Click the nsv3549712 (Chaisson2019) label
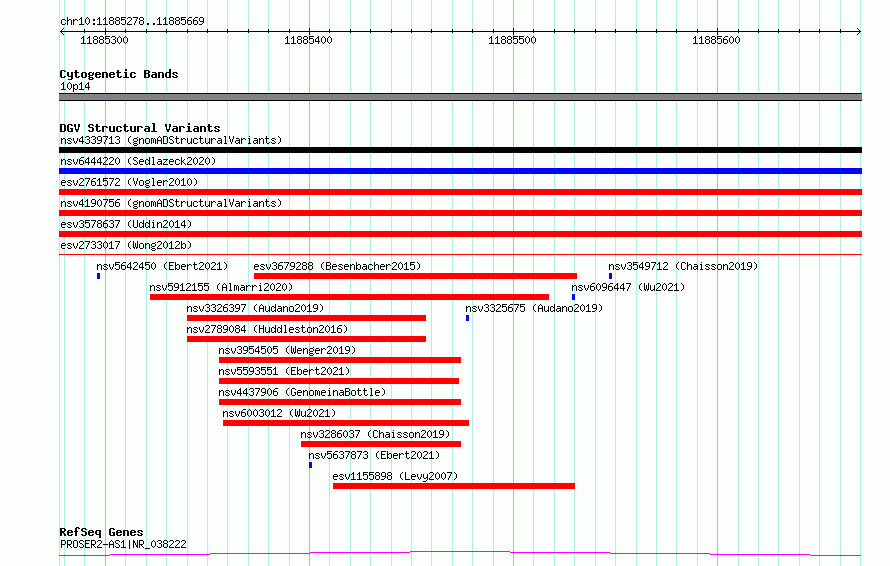 pyautogui.click(x=683, y=266)
